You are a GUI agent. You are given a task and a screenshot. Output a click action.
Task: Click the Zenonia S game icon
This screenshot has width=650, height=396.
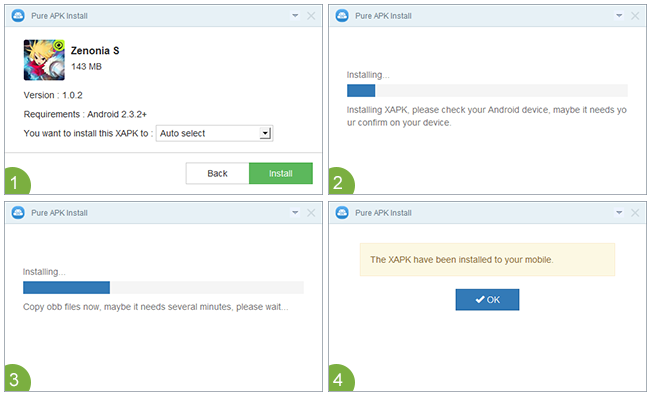pyautogui.click(x=44, y=60)
